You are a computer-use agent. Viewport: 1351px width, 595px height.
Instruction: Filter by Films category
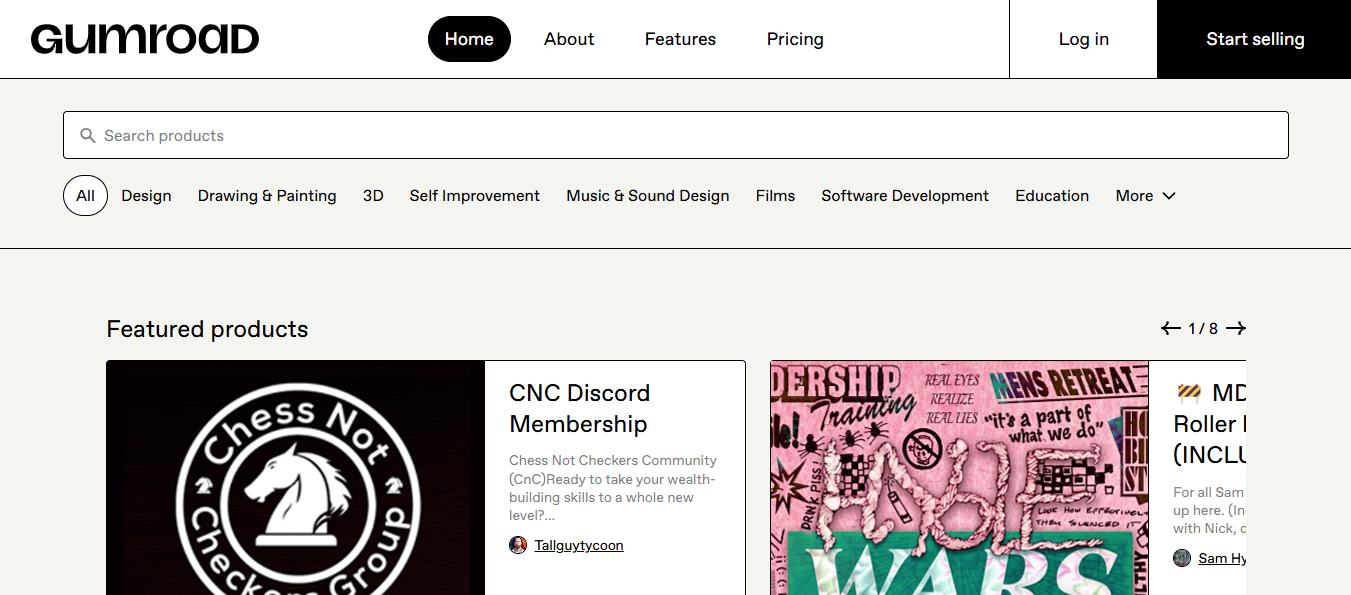775,196
